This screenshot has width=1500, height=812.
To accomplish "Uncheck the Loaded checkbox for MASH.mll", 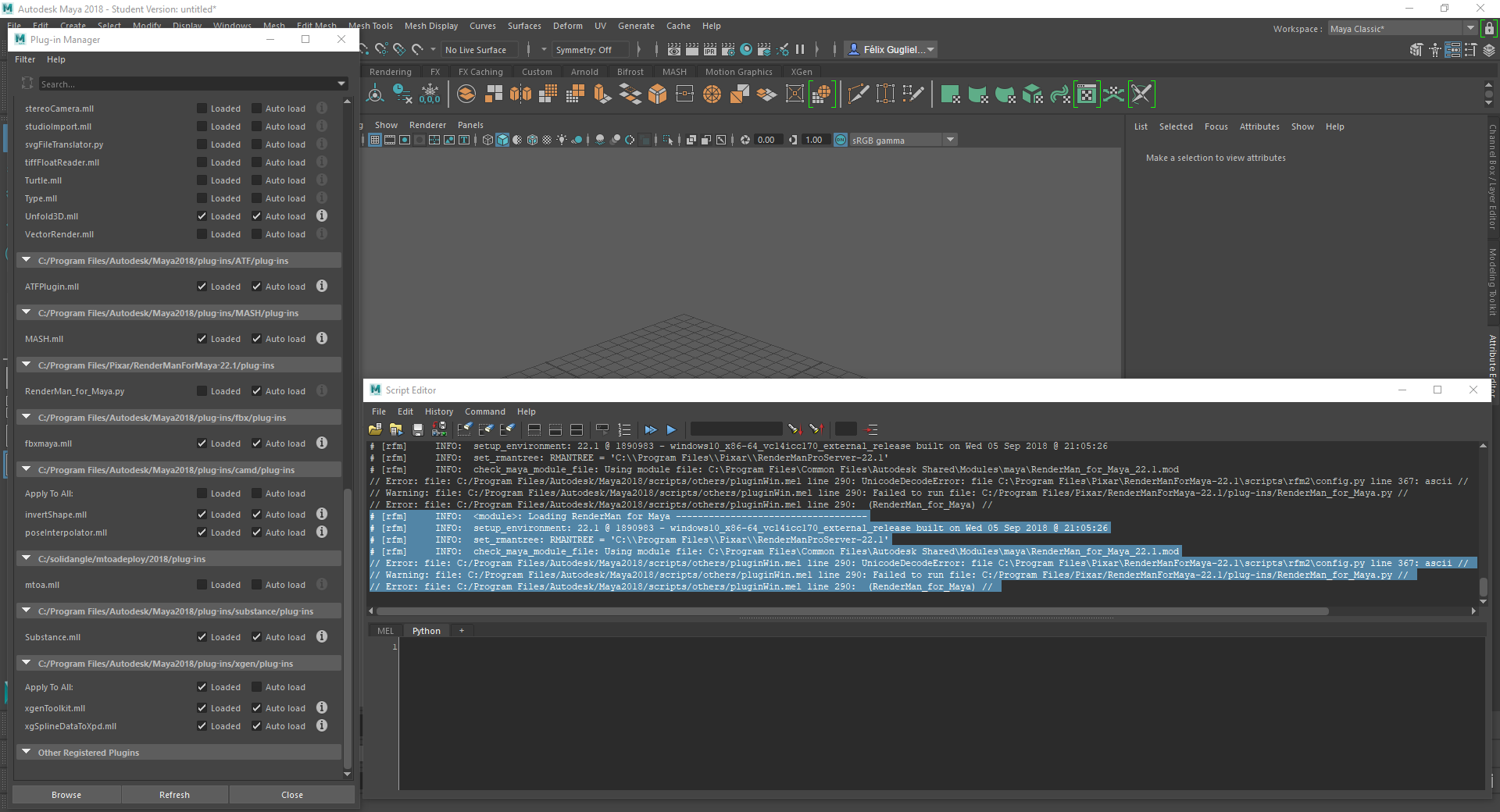I will (202, 339).
